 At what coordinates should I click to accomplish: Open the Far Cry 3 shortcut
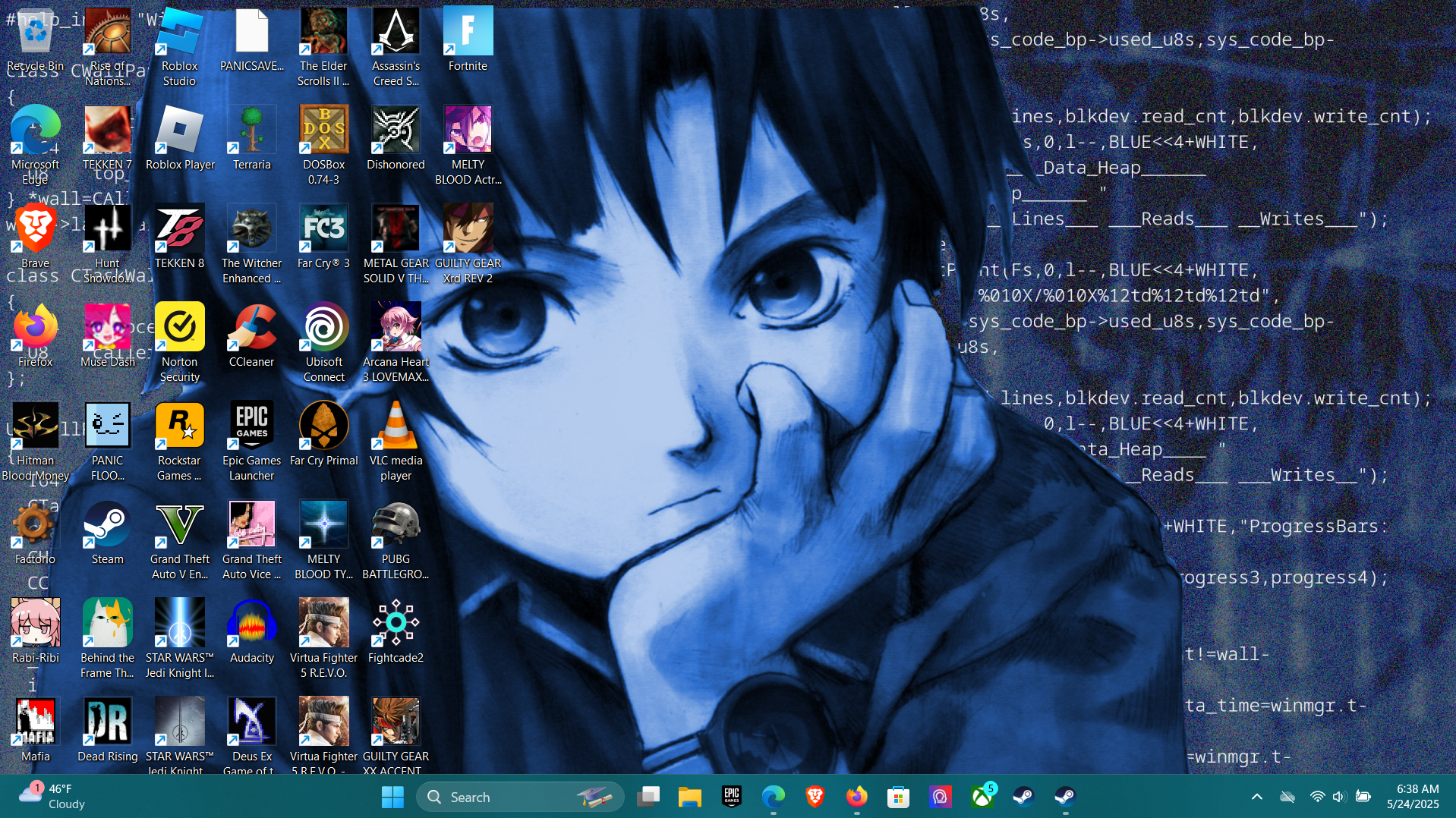click(x=323, y=238)
